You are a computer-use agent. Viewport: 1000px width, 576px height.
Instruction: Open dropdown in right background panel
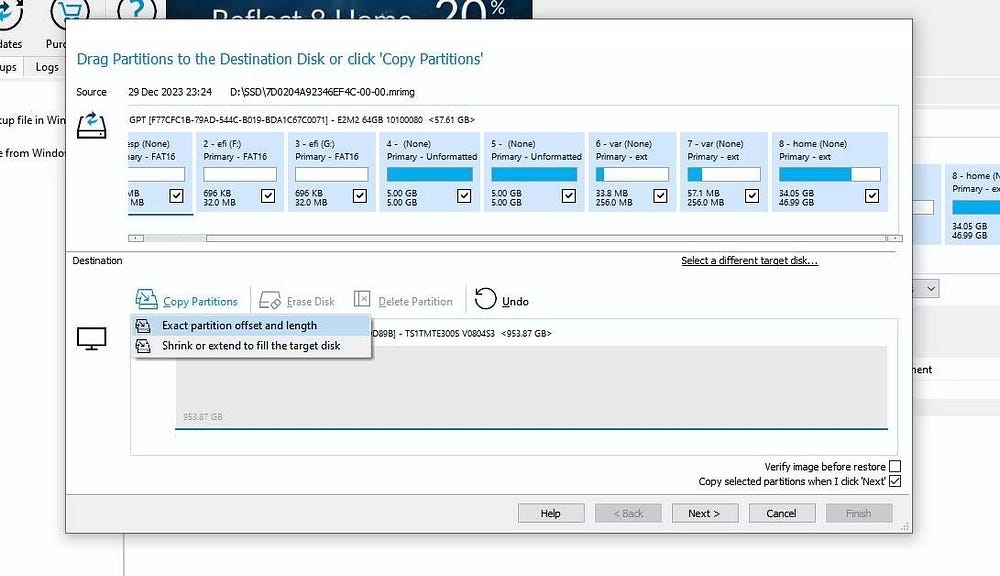(x=931, y=288)
